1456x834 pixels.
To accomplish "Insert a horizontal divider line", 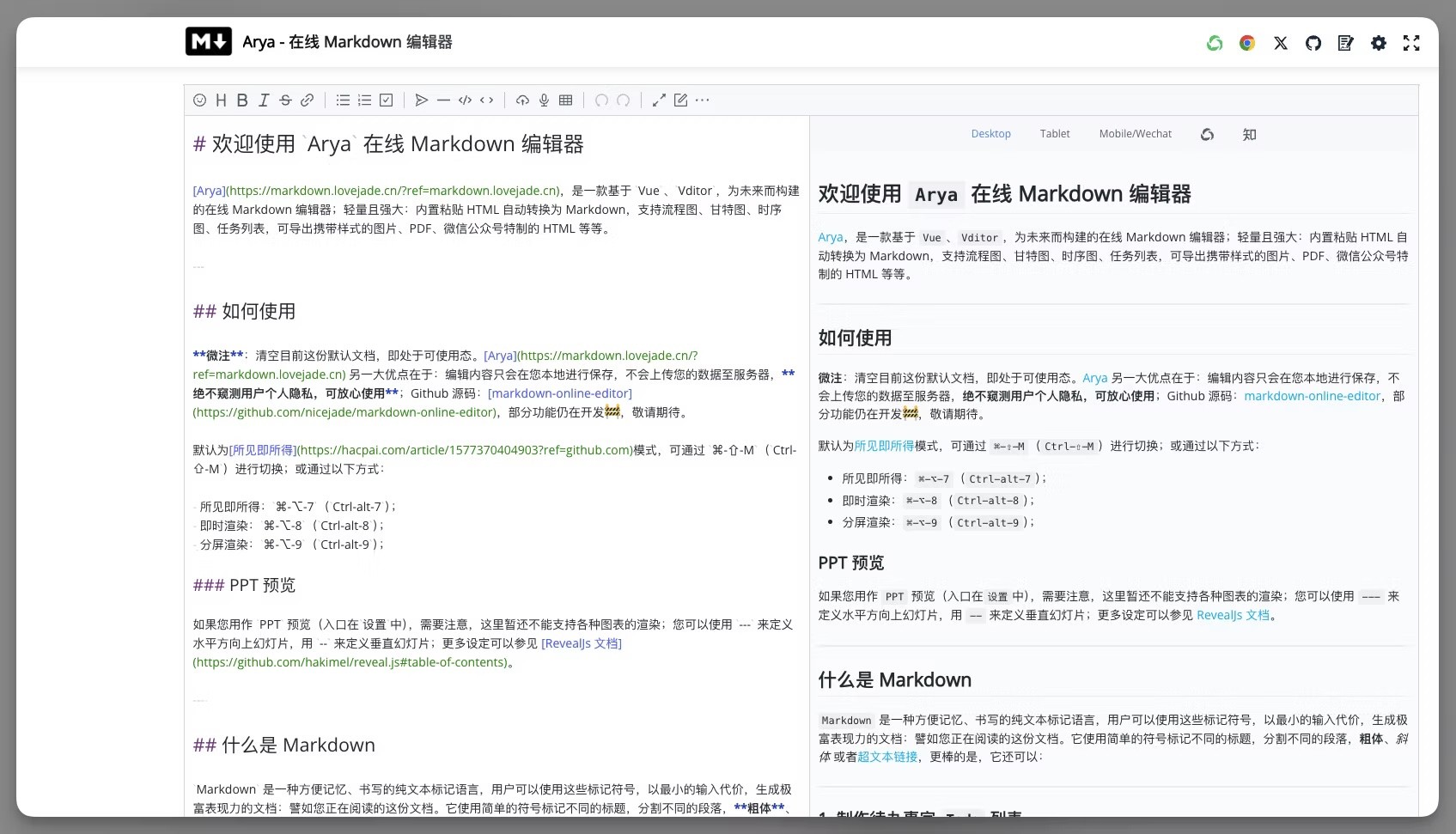I will pos(443,100).
